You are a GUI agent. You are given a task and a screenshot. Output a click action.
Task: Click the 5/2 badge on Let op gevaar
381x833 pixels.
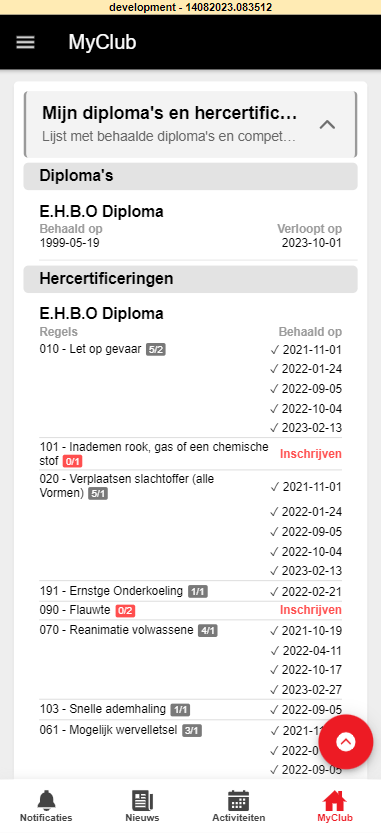pyautogui.click(x=156, y=350)
